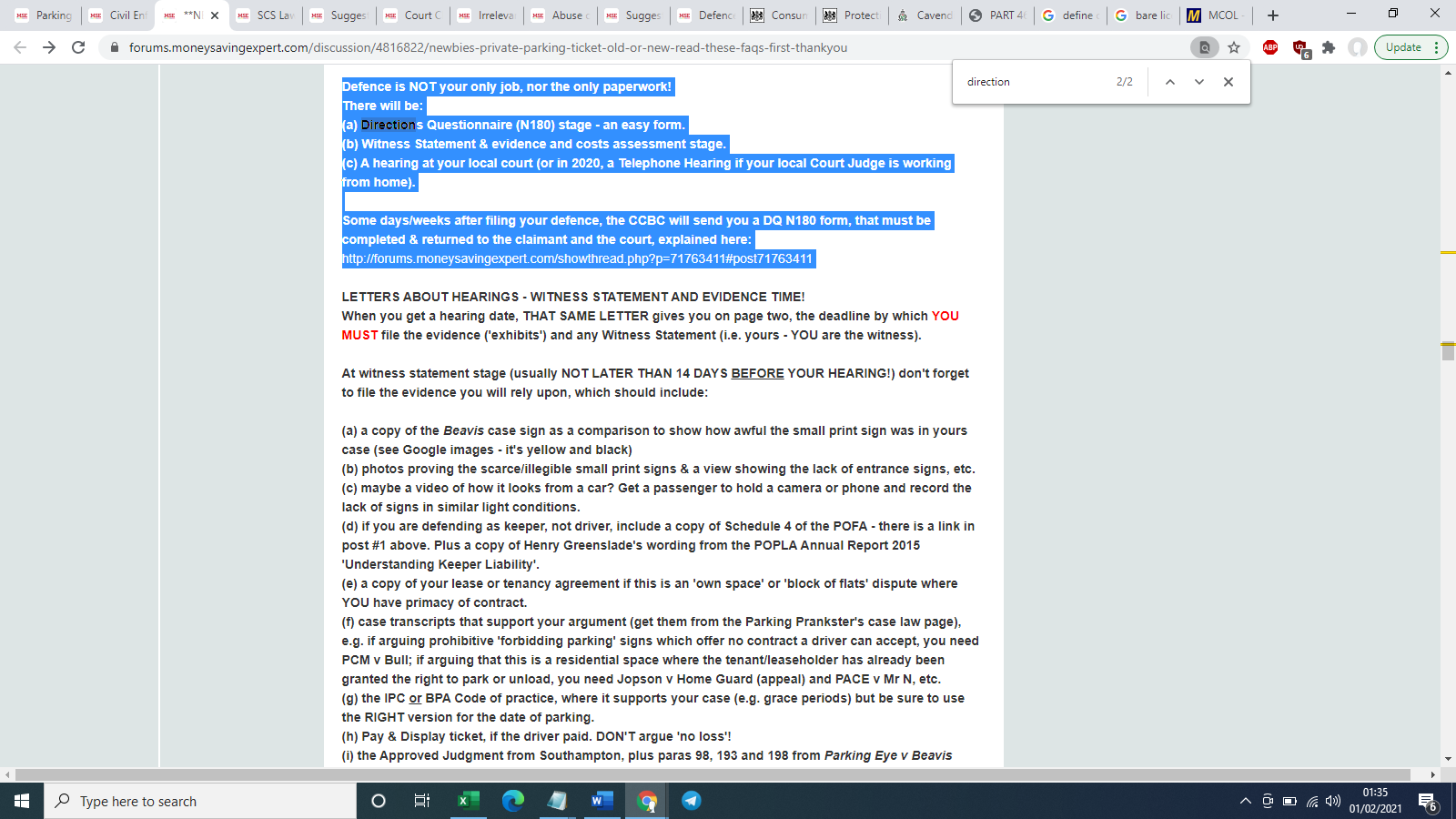Open the forums.moneysavingexpert.com showthread link
This screenshot has height=819, width=1456.
tap(577, 258)
